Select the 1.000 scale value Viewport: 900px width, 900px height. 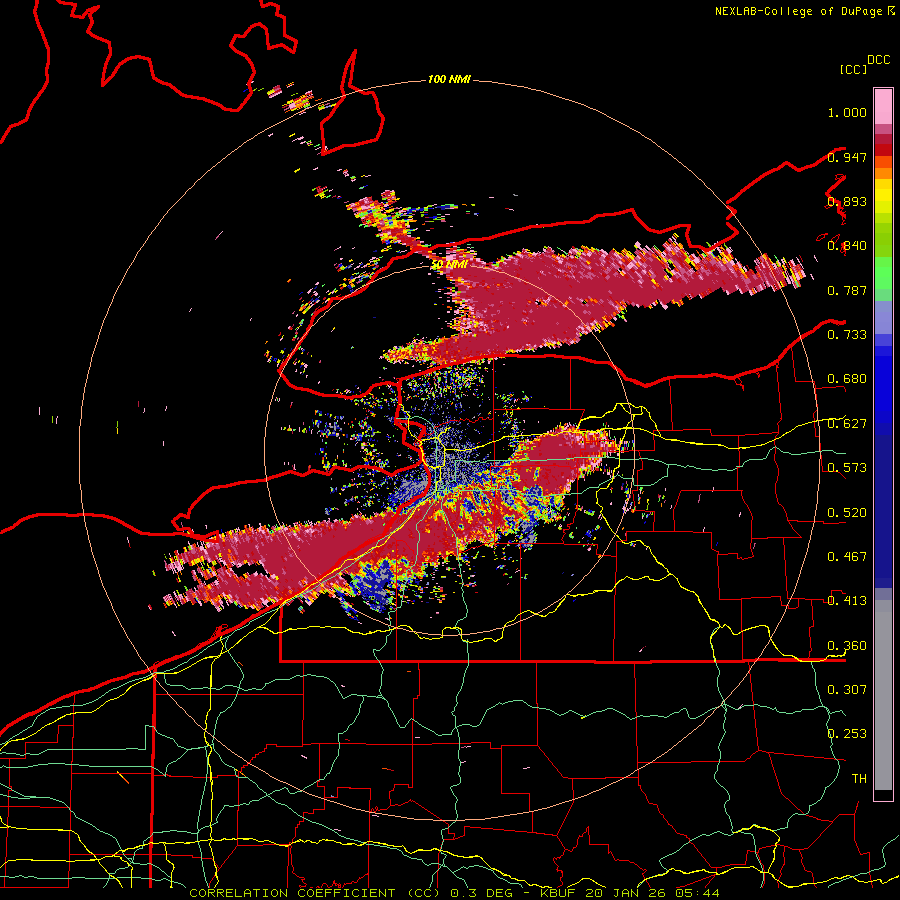pos(847,112)
